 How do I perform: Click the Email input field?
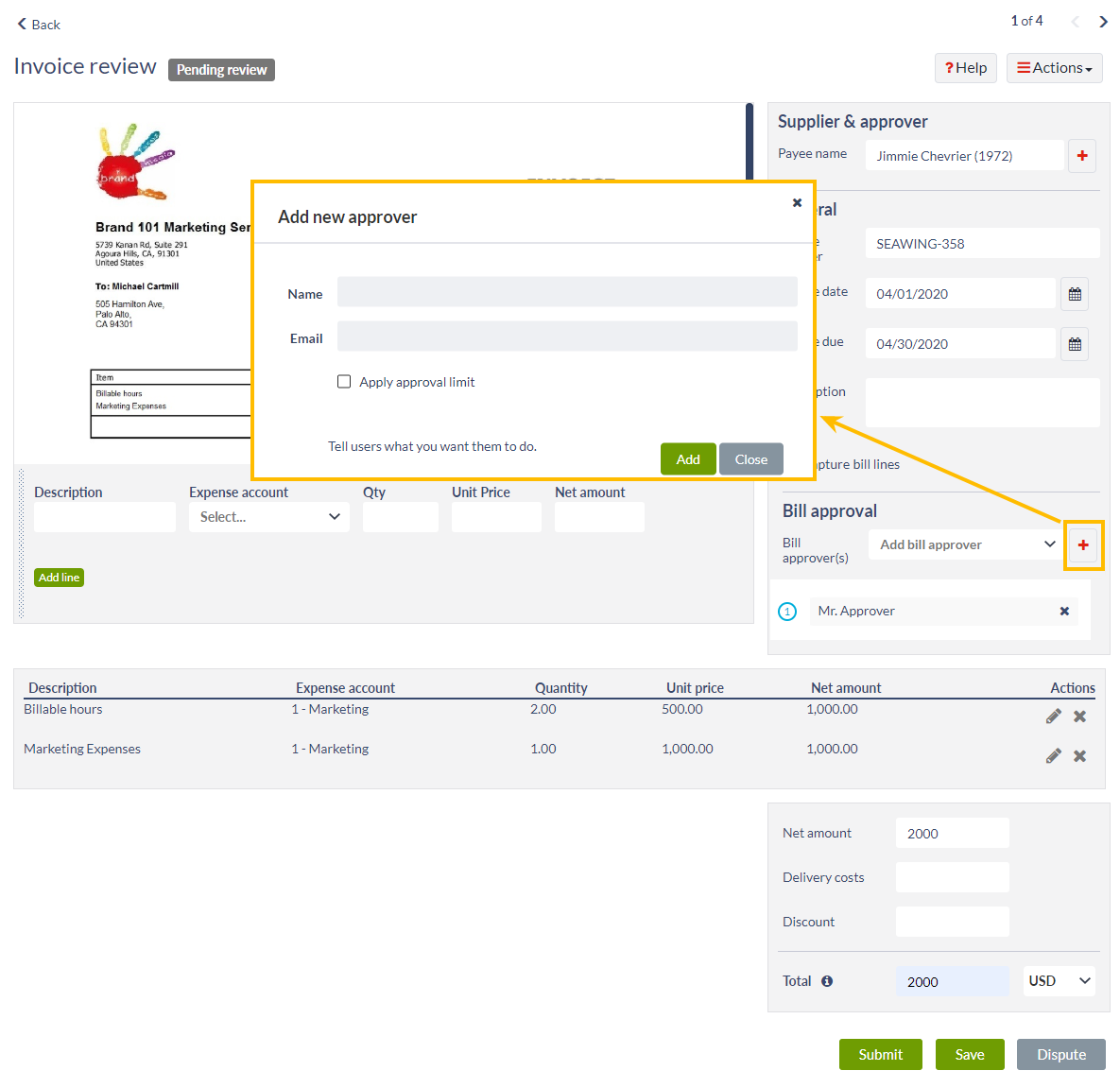(x=566, y=337)
